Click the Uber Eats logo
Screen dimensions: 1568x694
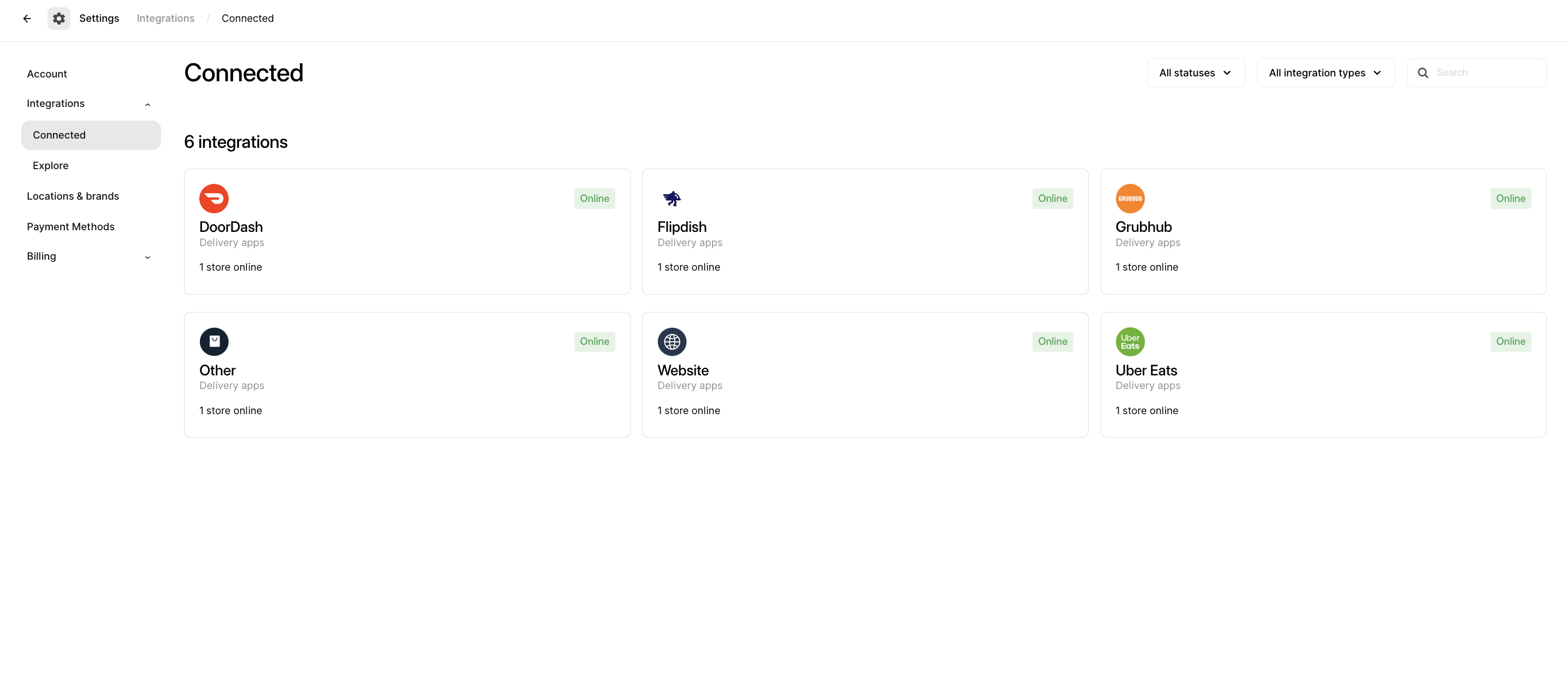tap(1130, 341)
